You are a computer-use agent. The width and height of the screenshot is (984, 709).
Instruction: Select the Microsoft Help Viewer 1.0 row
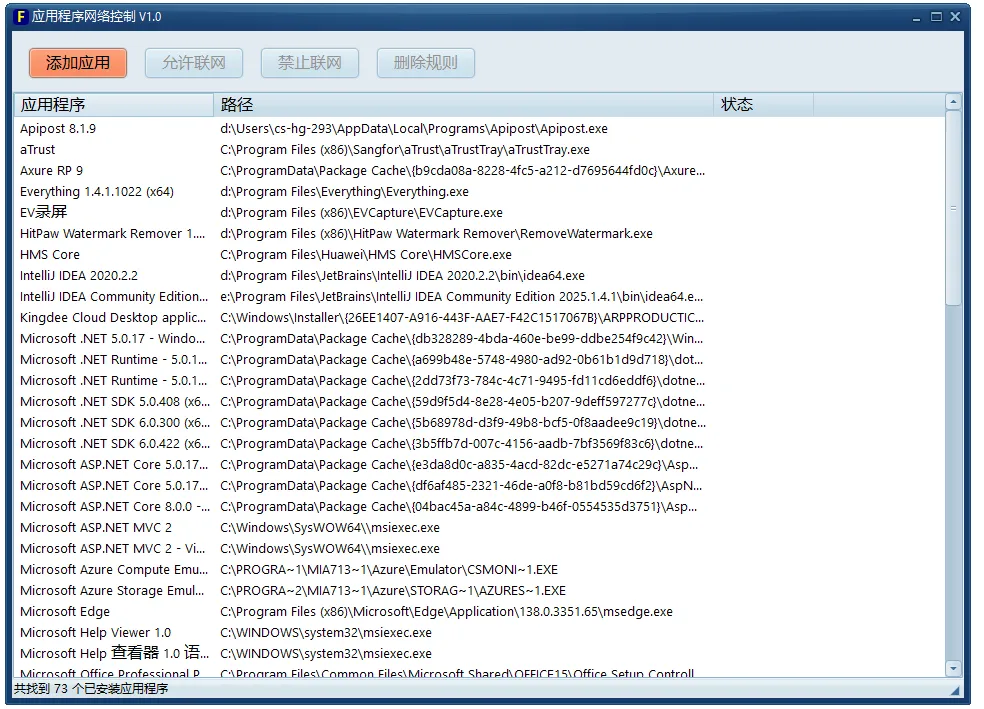tap(479, 633)
